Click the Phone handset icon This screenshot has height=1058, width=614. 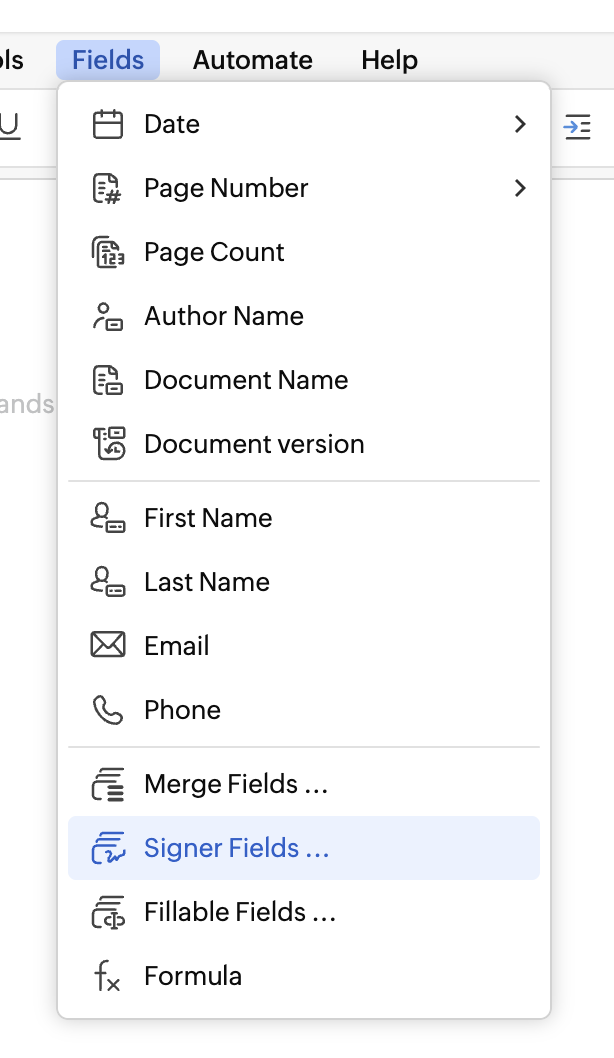pos(107,710)
